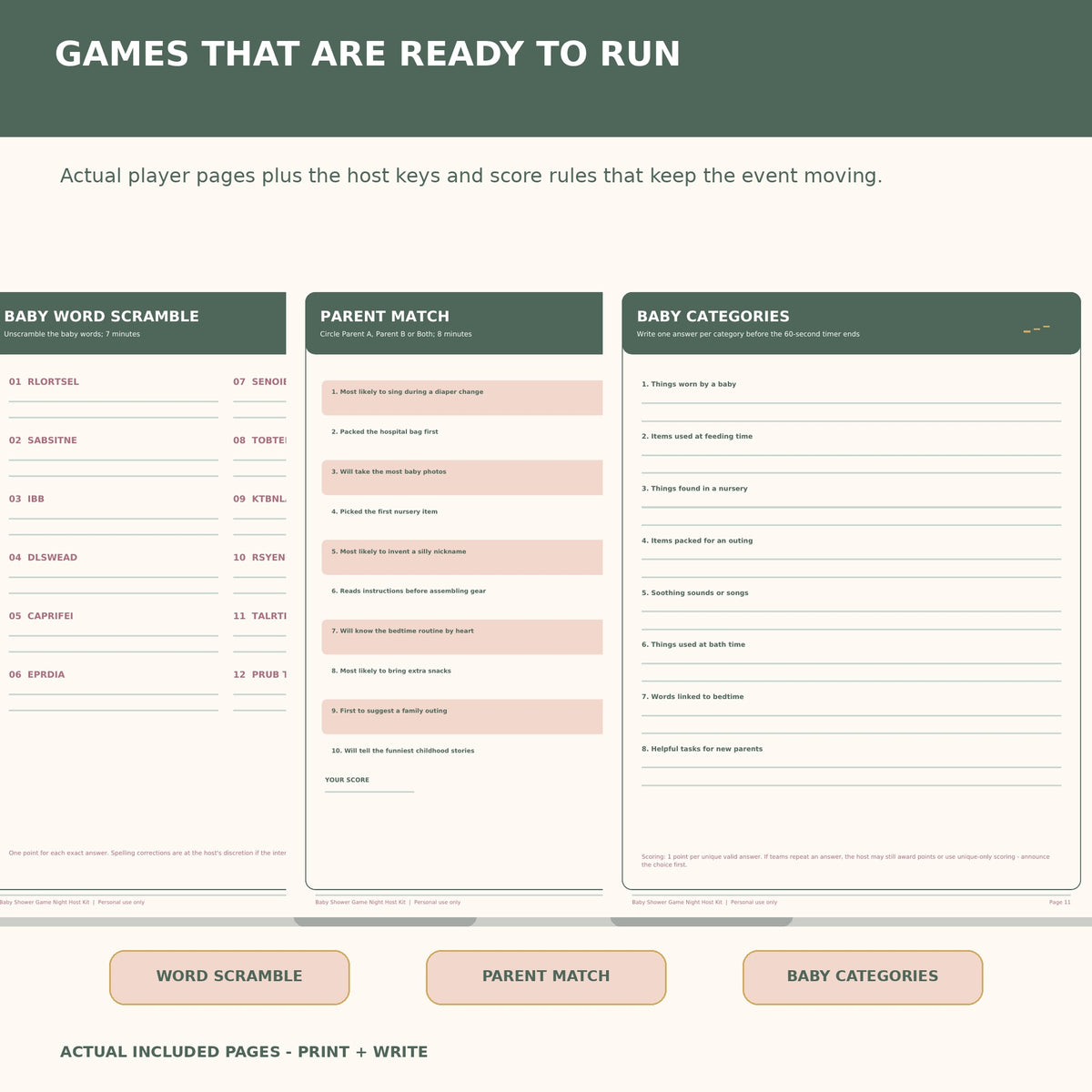The width and height of the screenshot is (1092, 1092).
Task: Click the 'PARENT MATCH' page heading
Action: tap(385, 317)
